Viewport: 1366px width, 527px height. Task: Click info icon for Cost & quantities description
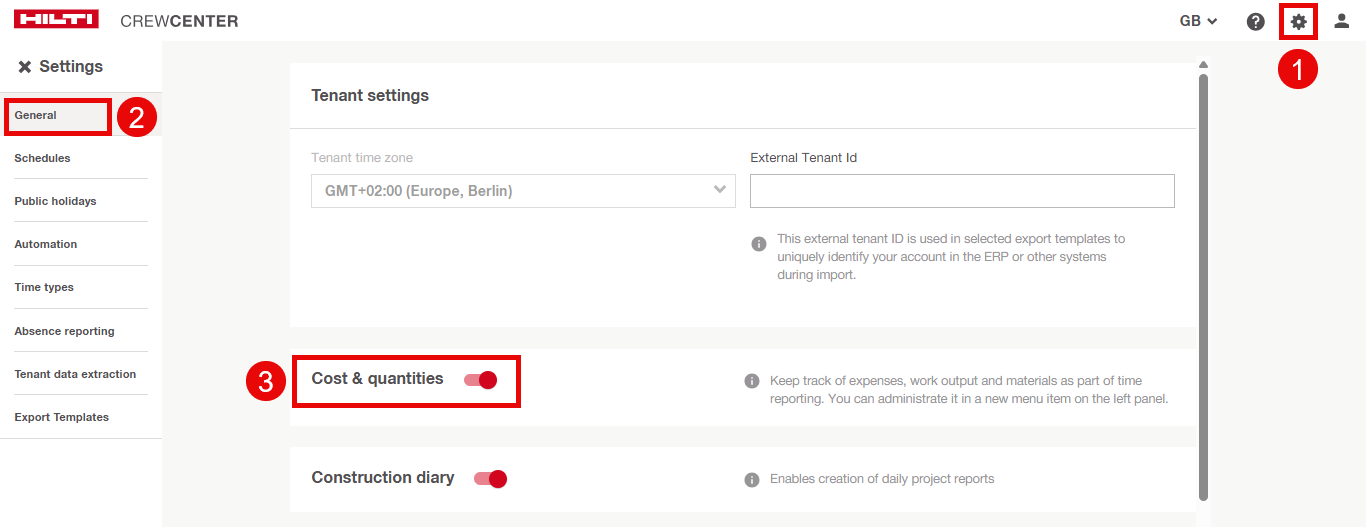tap(752, 381)
